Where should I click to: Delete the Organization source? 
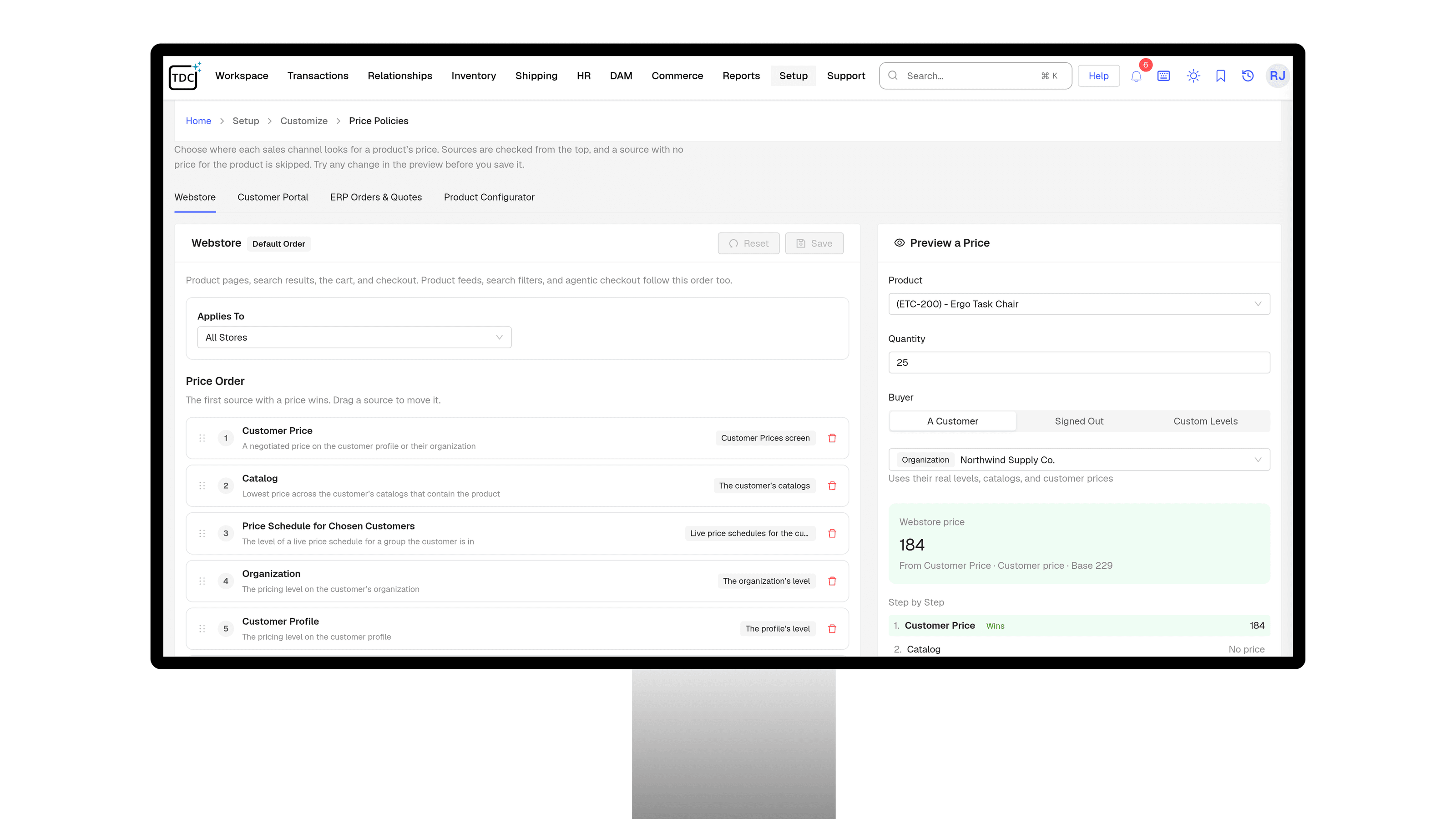tap(832, 581)
